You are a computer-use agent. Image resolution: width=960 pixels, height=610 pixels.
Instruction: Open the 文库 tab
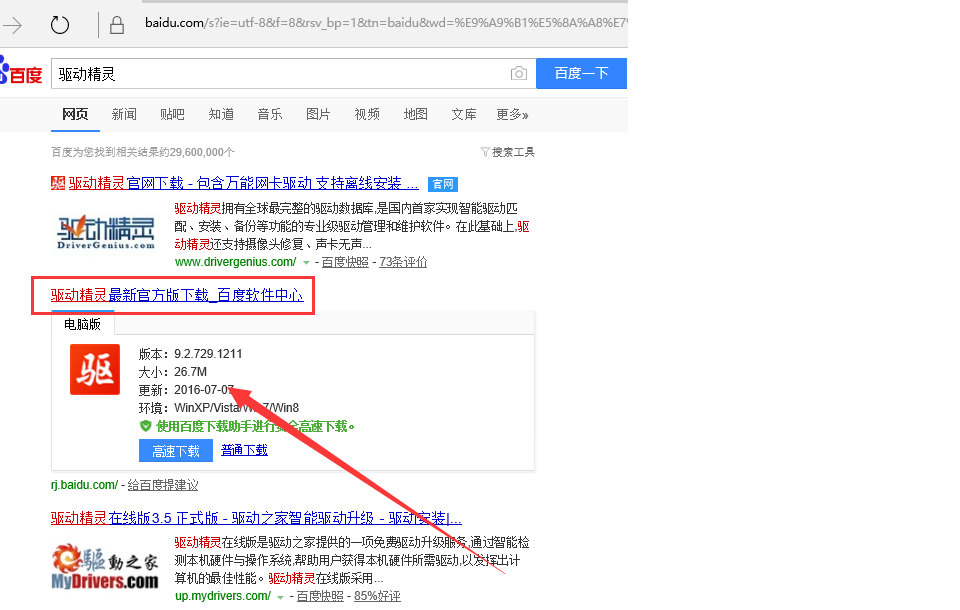[x=463, y=115]
